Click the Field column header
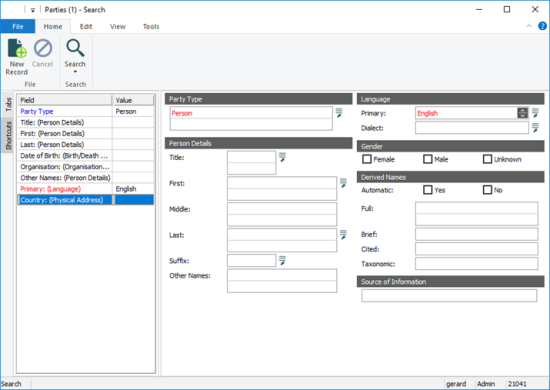The height and width of the screenshot is (390, 550). [x=65, y=100]
